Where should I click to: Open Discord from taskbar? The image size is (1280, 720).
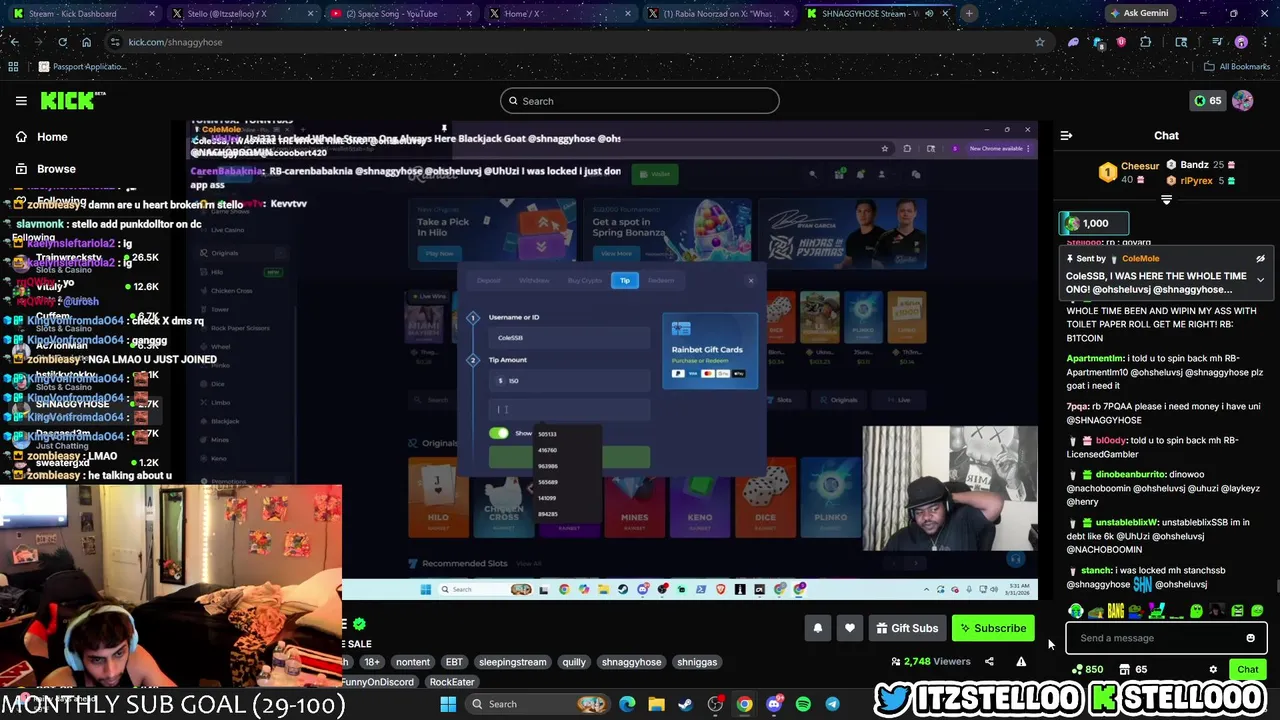pyautogui.click(x=774, y=704)
